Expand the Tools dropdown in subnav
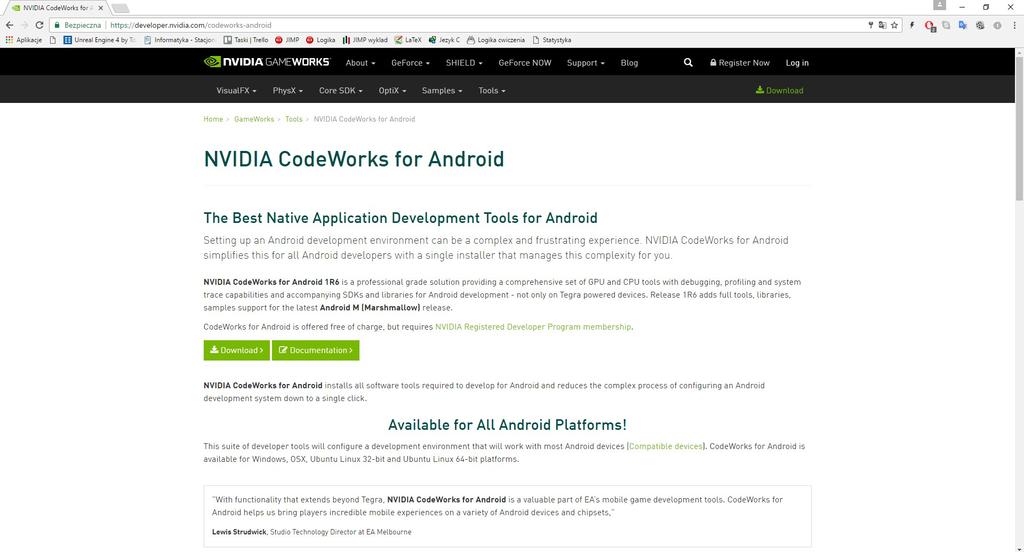Viewport: 1024px width, 552px height. tap(492, 91)
